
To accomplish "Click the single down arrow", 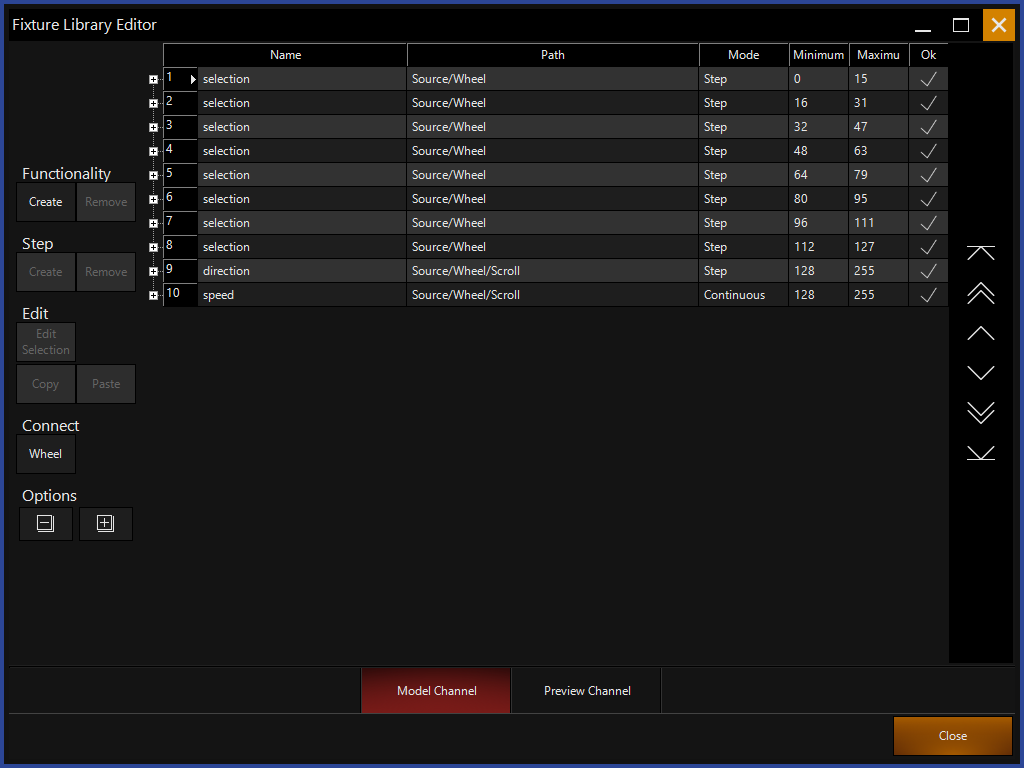I will (x=981, y=373).
